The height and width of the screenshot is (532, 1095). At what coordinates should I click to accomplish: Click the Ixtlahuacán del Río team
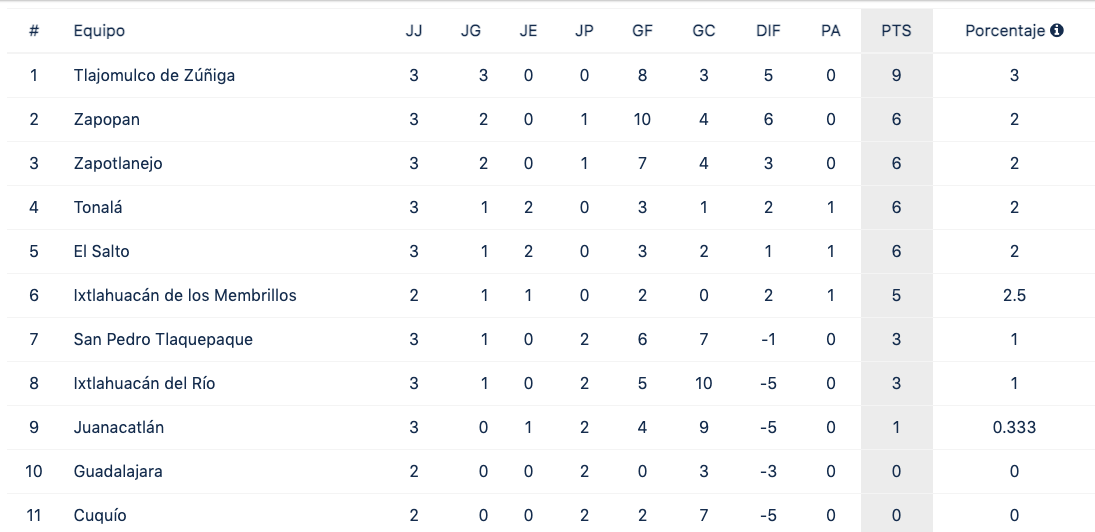(144, 383)
